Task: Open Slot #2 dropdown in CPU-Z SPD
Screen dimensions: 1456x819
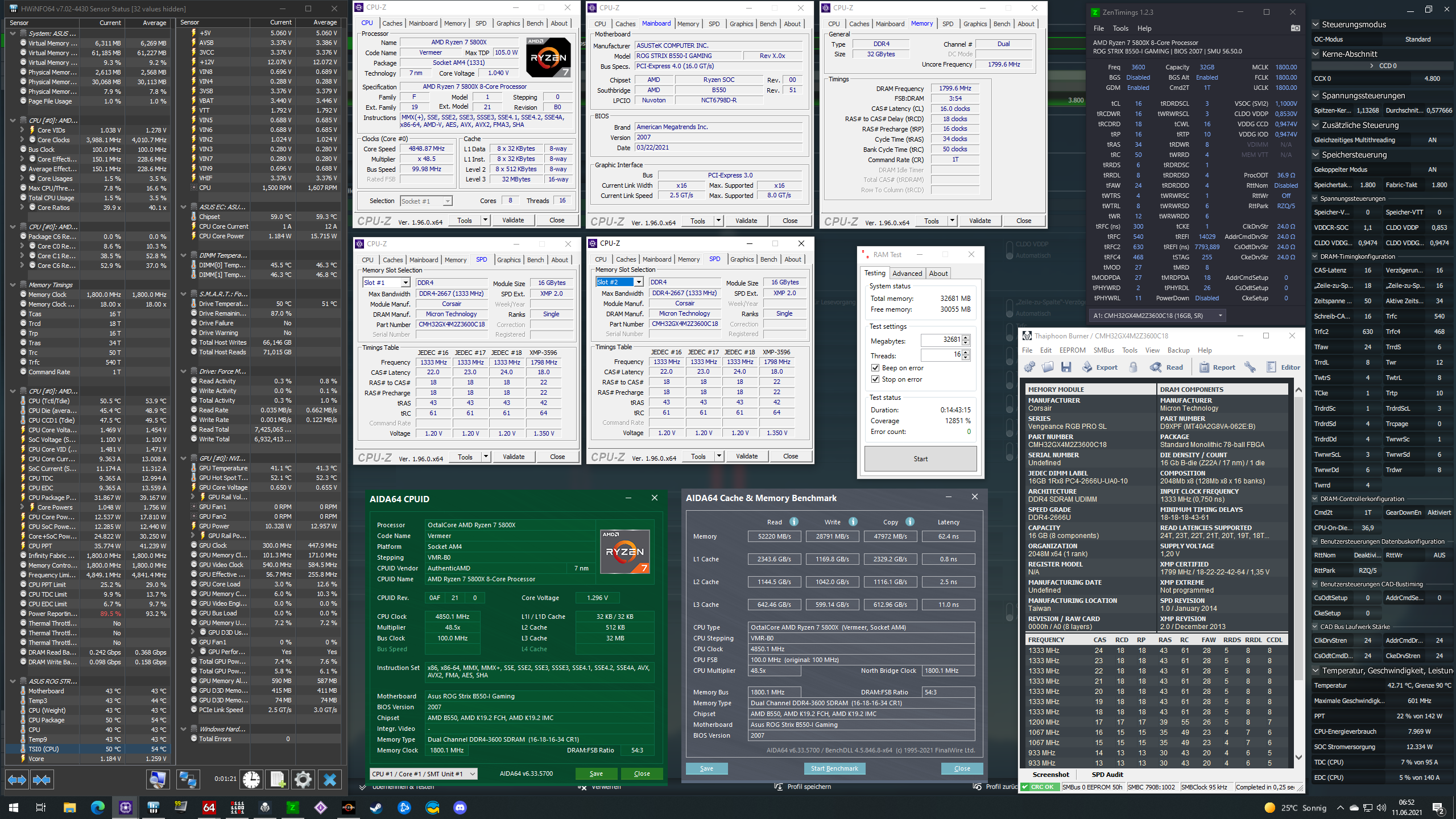Action: (639, 282)
